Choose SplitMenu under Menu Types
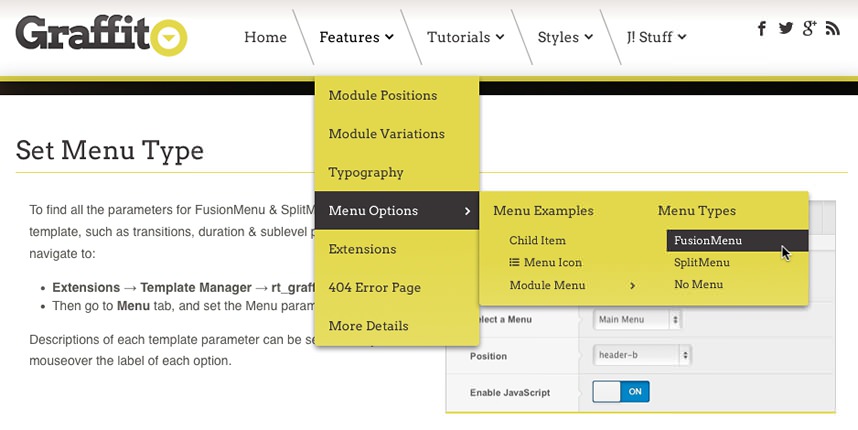Viewport: 858px width, 430px height. coord(702,263)
